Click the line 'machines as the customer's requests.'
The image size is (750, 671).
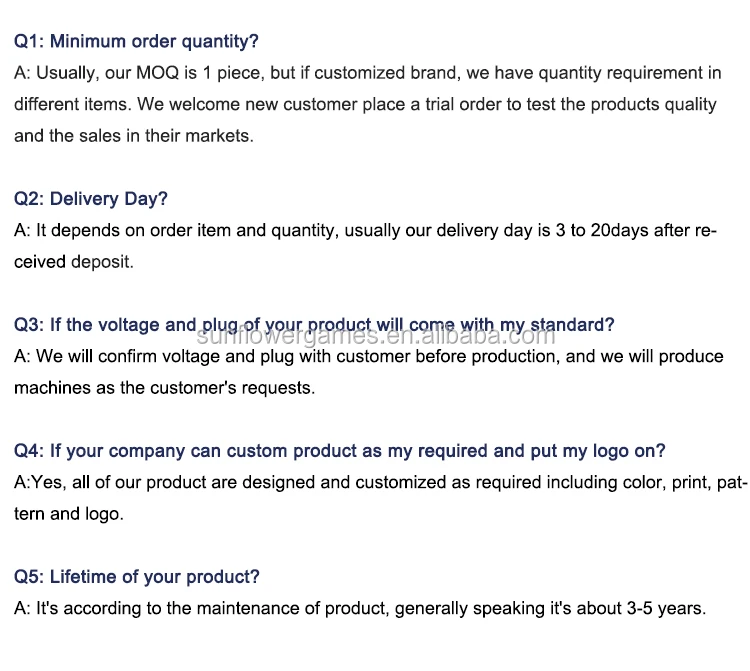[x=164, y=388]
